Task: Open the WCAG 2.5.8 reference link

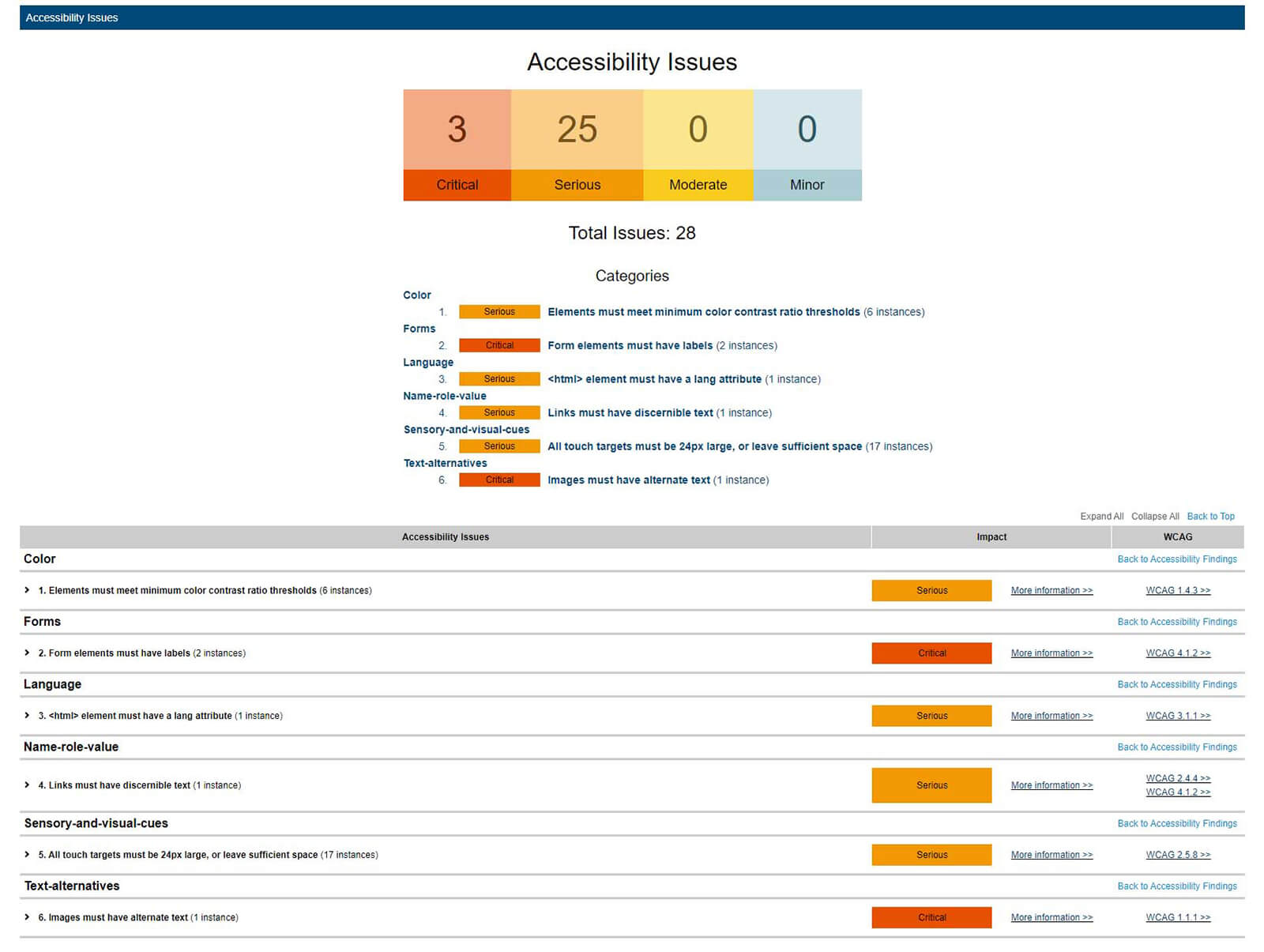Action: pyautogui.click(x=1177, y=855)
